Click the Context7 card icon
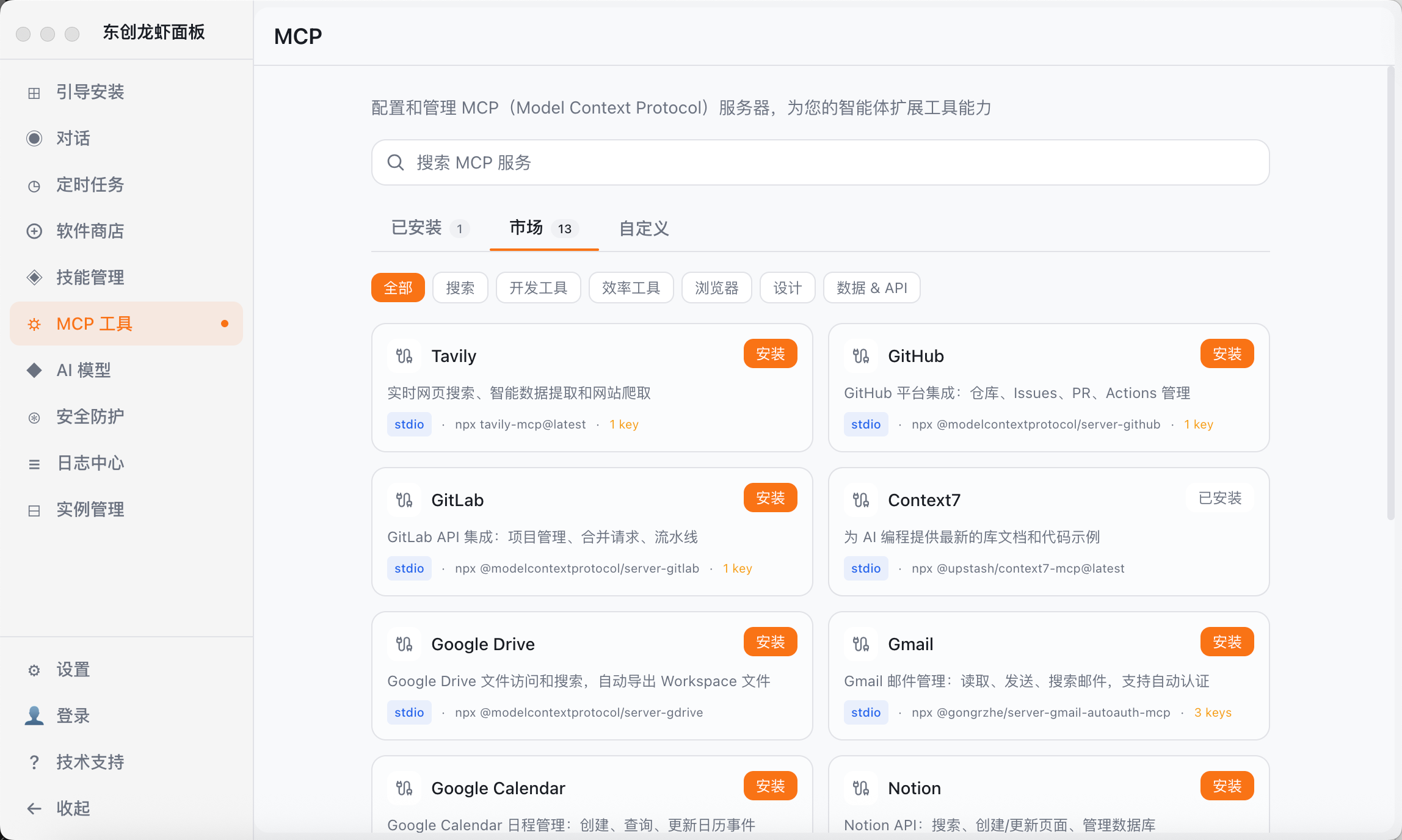1402x840 pixels. click(x=861, y=500)
